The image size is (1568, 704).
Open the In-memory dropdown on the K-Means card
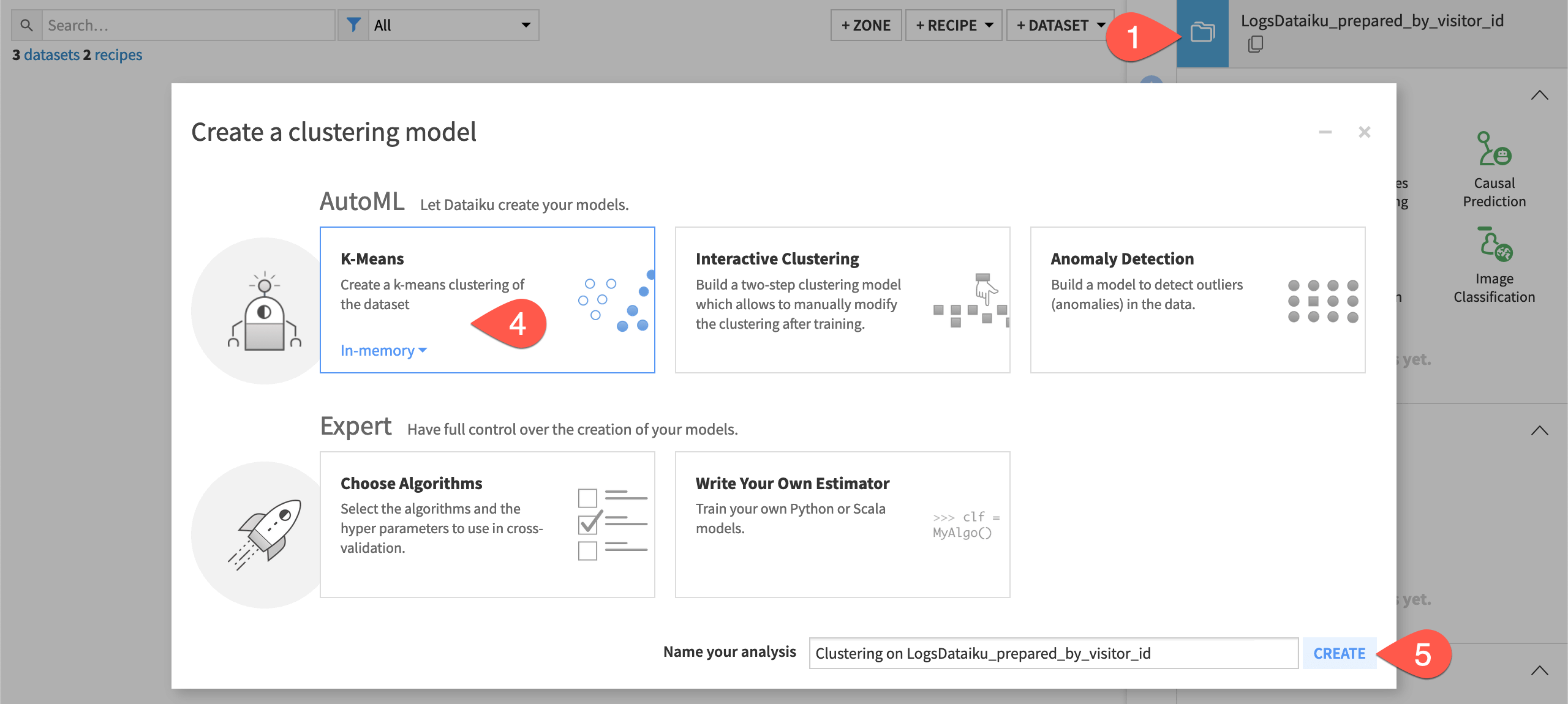pos(382,350)
